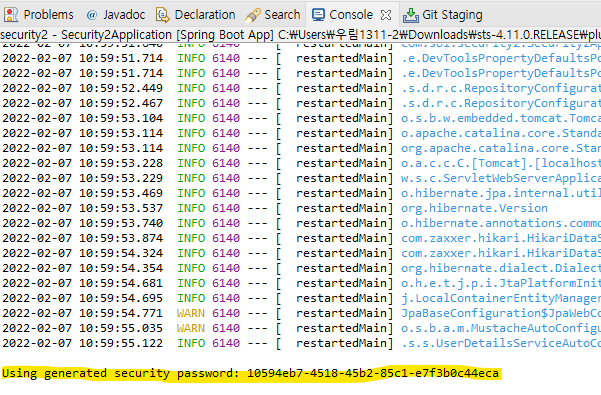Screen dimensions: 601x395
Task: Click the Problems tab icon
Action: [x=11, y=15]
